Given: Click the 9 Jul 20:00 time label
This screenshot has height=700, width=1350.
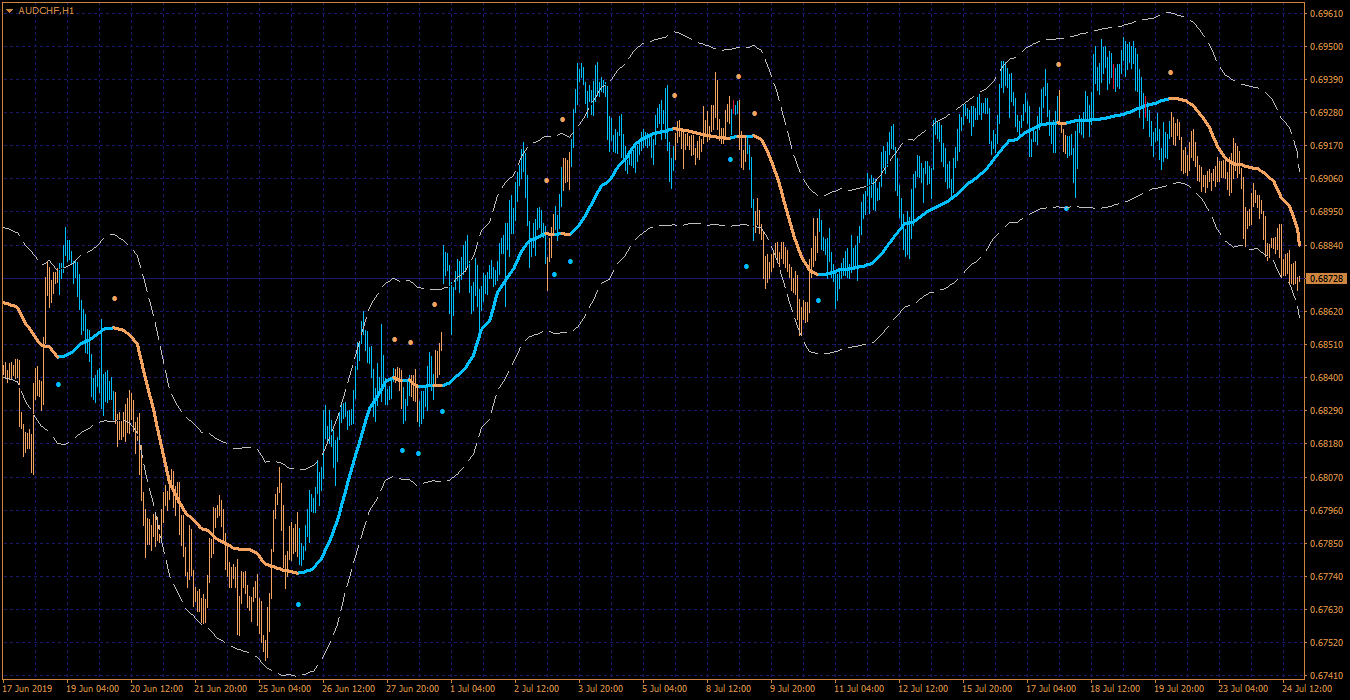Looking at the screenshot, I should pos(792,689).
